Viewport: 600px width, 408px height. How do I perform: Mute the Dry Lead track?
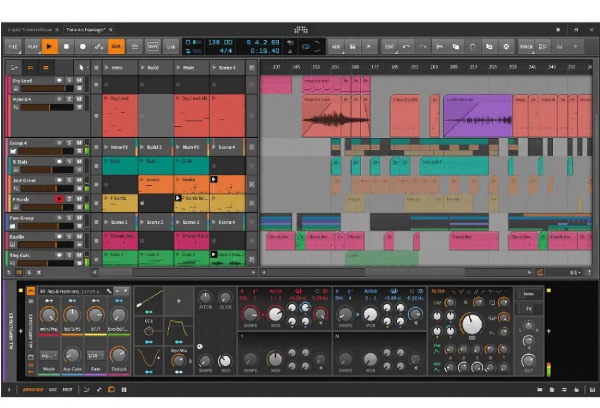coord(79,80)
